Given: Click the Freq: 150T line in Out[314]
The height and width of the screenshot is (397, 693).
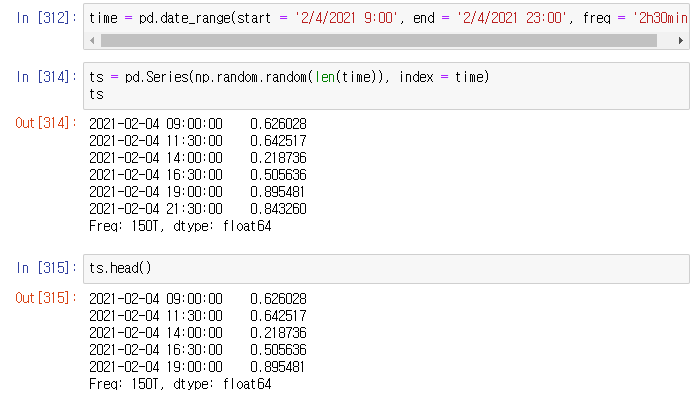Looking at the screenshot, I should coord(180,226).
